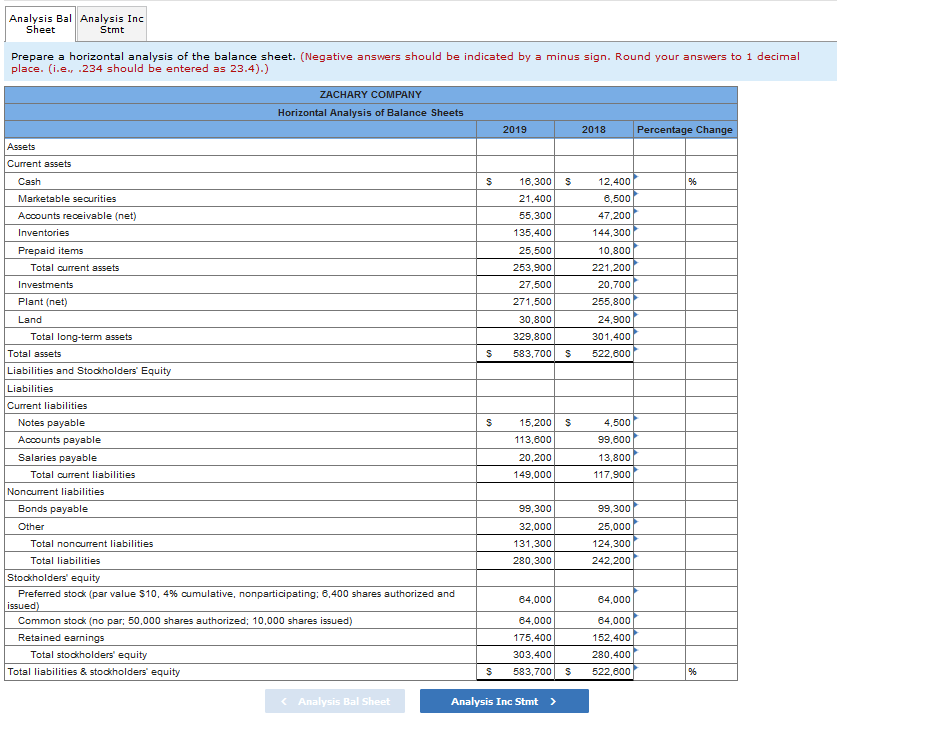Screen dimensions: 936x753
Task: Click the percent sign cell in the Cash row
Action: click(x=695, y=181)
